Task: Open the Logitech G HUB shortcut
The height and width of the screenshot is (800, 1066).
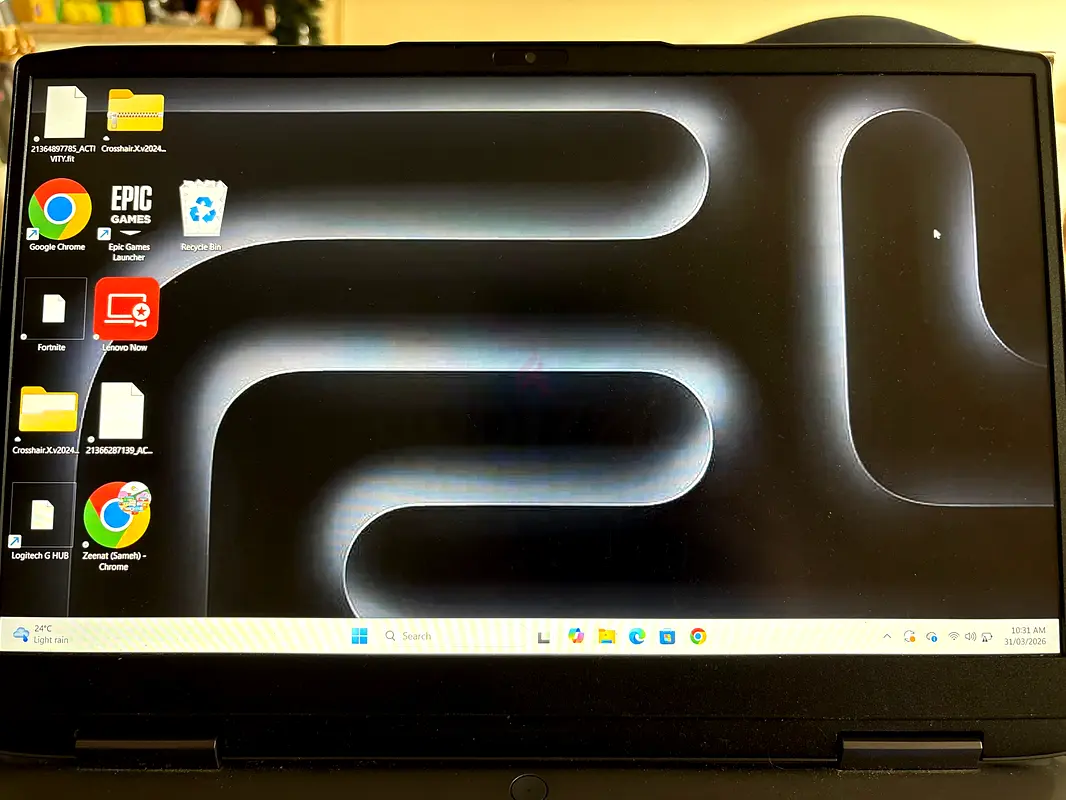Action: pyautogui.click(x=42, y=515)
